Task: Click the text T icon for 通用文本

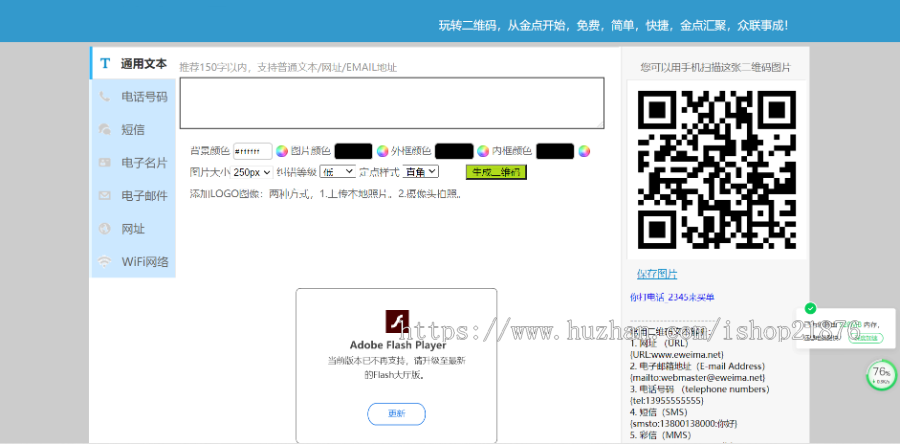Action: coord(104,63)
